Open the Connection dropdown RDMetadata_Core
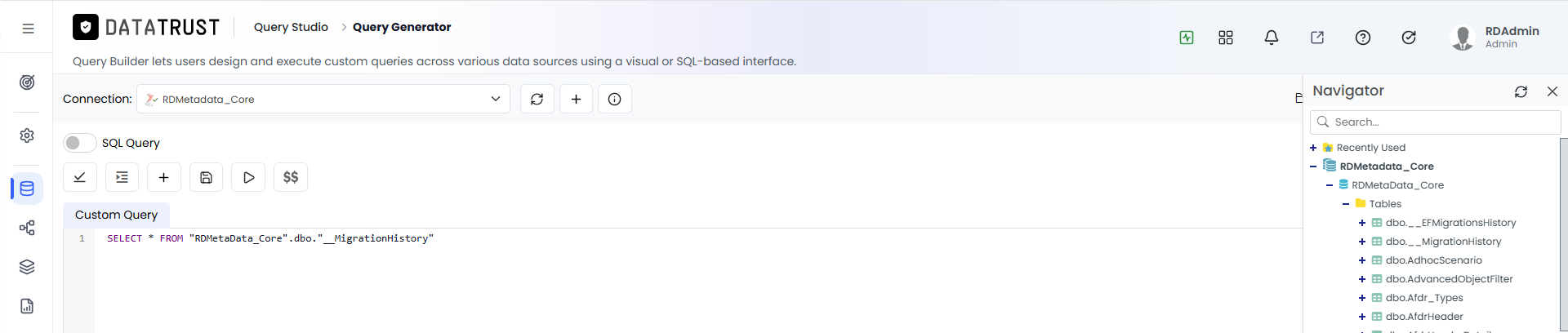 point(323,99)
